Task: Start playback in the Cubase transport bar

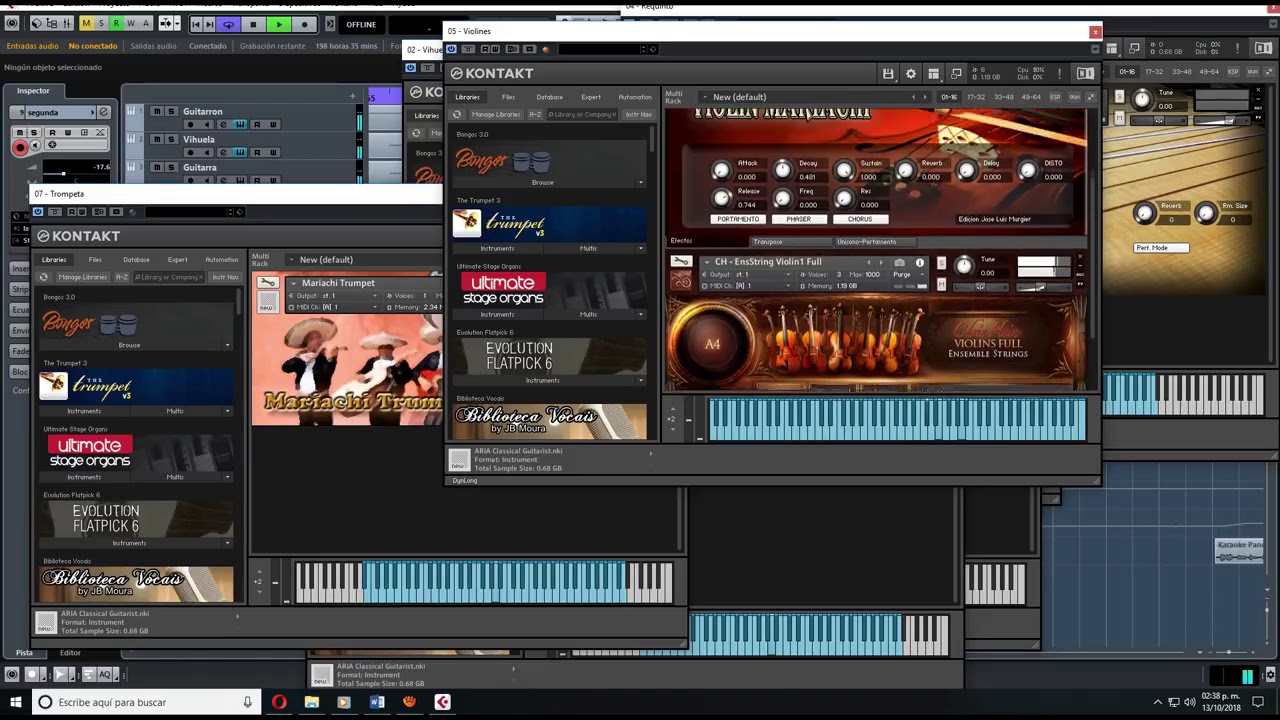Action: coord(279,24)
